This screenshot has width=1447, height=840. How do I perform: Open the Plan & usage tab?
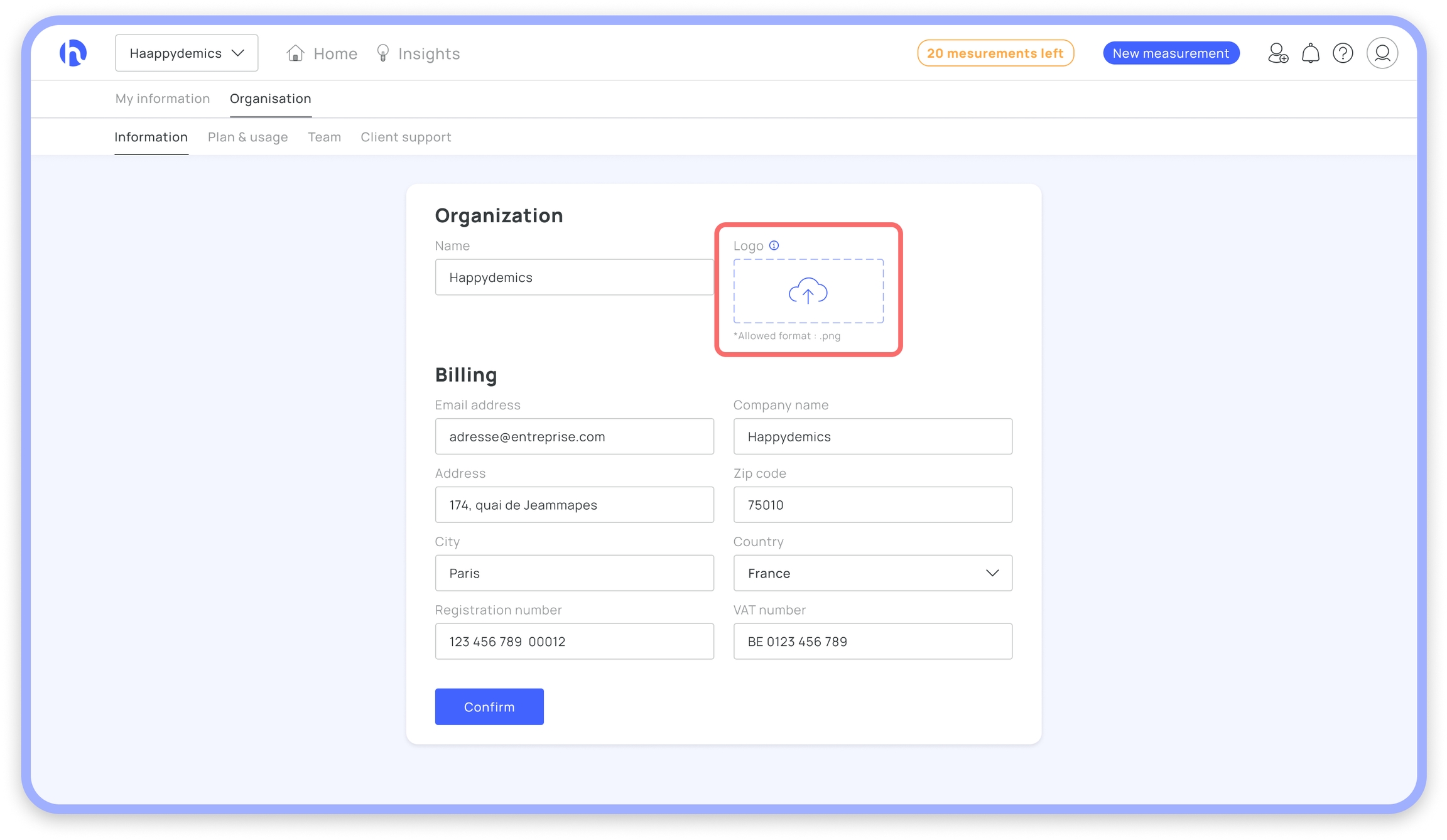[247, 137]
